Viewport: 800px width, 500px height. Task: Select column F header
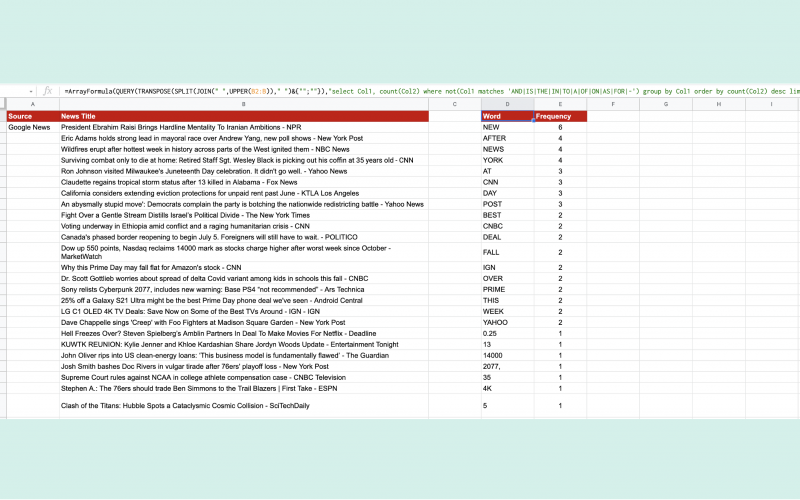(613, 104)
